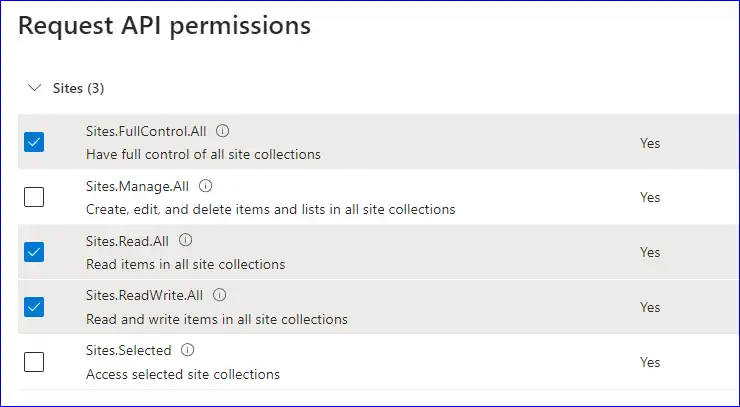Collapse the Sites (3) section chevron
This screenshot has height=407, width=740.
pos(33,88)
